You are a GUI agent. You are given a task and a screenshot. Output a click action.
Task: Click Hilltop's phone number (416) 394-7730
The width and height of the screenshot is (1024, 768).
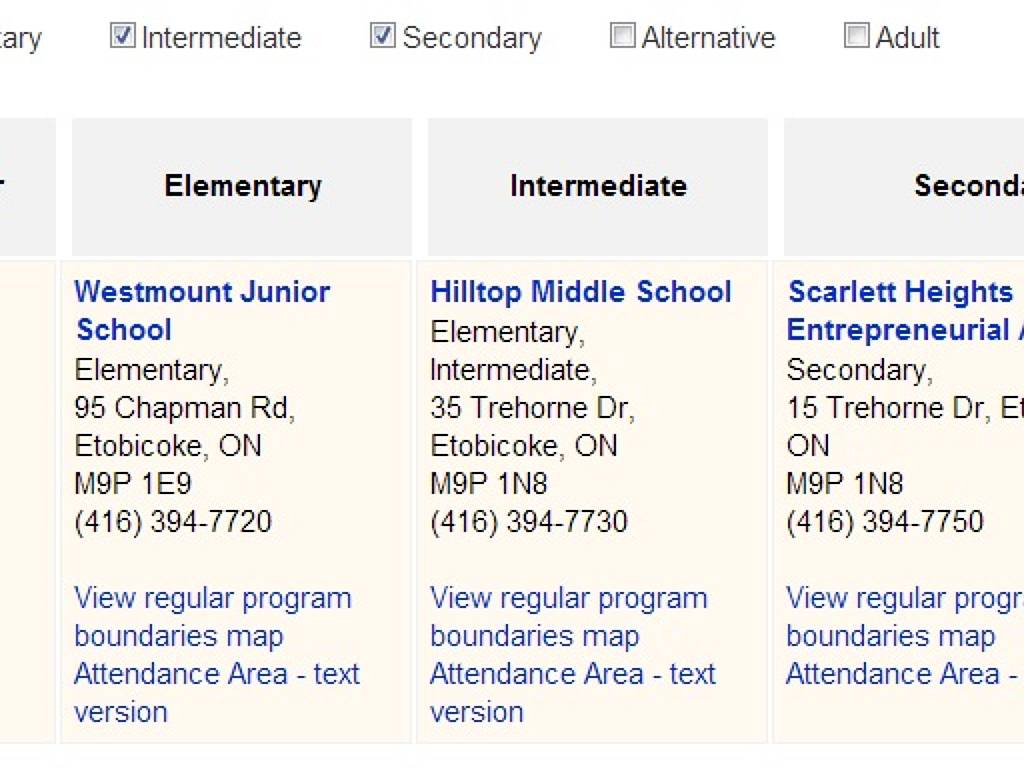(529, 522)
